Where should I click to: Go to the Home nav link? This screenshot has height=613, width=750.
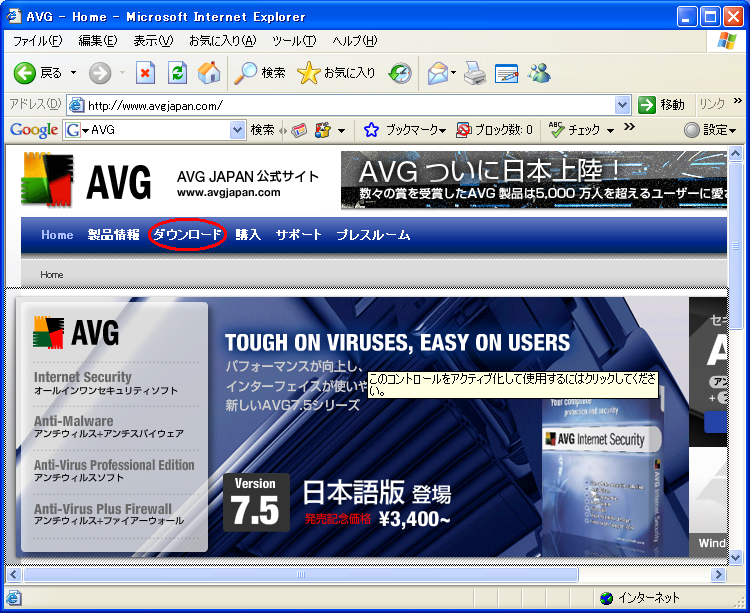coord(57,235)
